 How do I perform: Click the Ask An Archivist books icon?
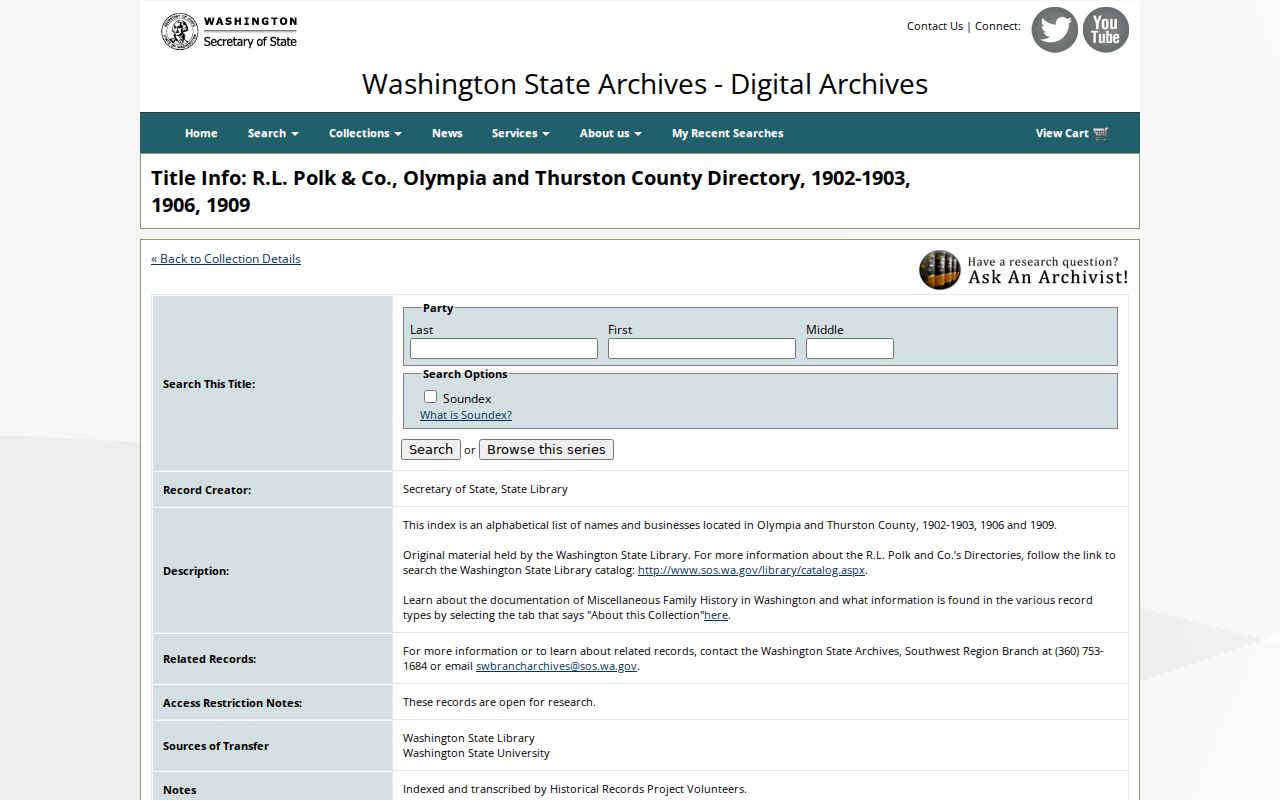pos(939,270)
